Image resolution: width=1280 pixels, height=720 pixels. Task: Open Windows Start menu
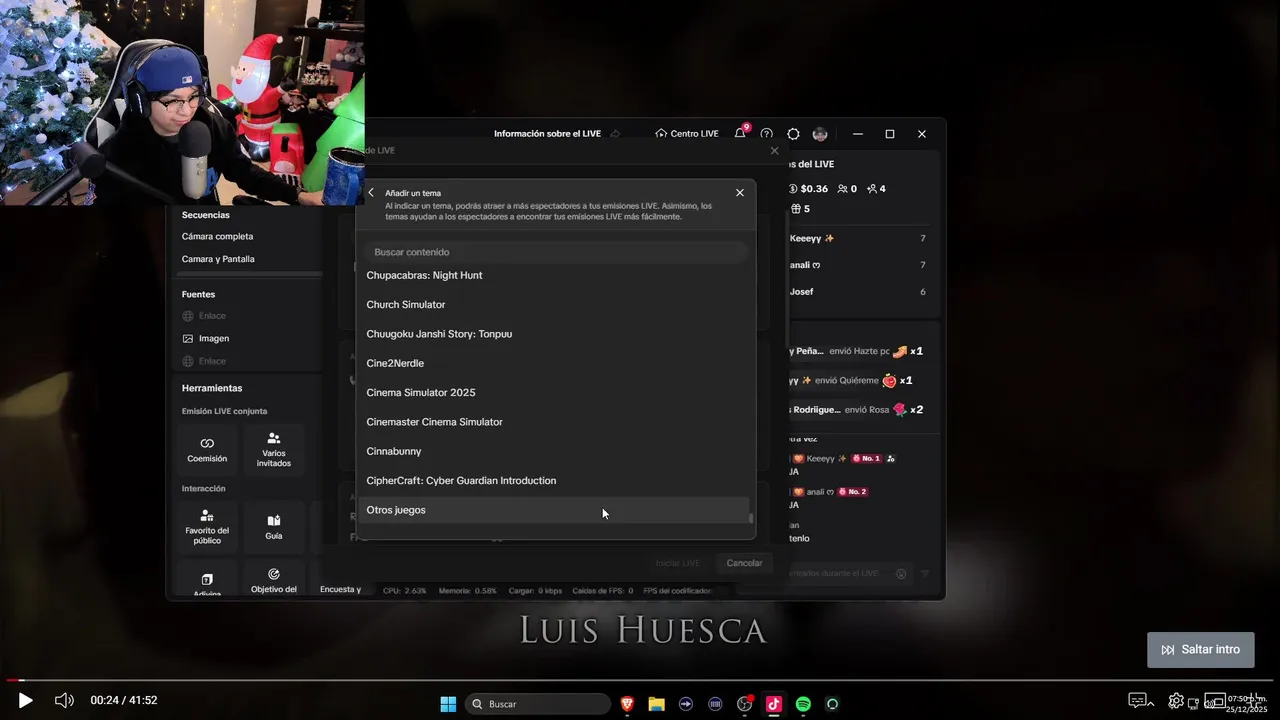448,704
